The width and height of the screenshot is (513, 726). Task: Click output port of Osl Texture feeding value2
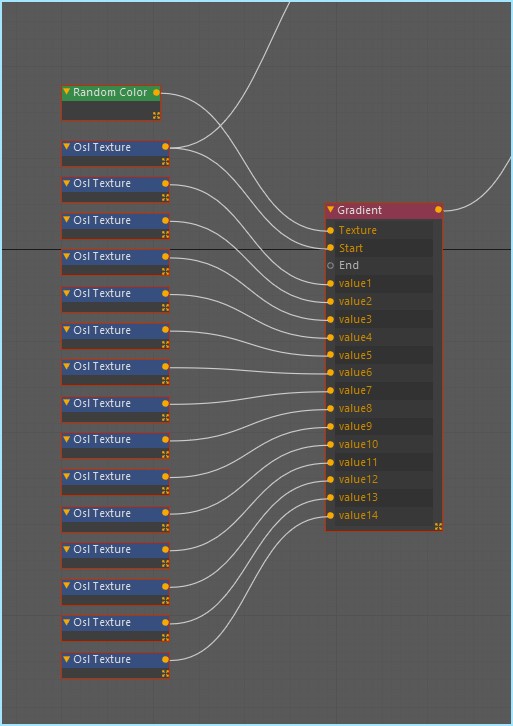pos(165,220)
